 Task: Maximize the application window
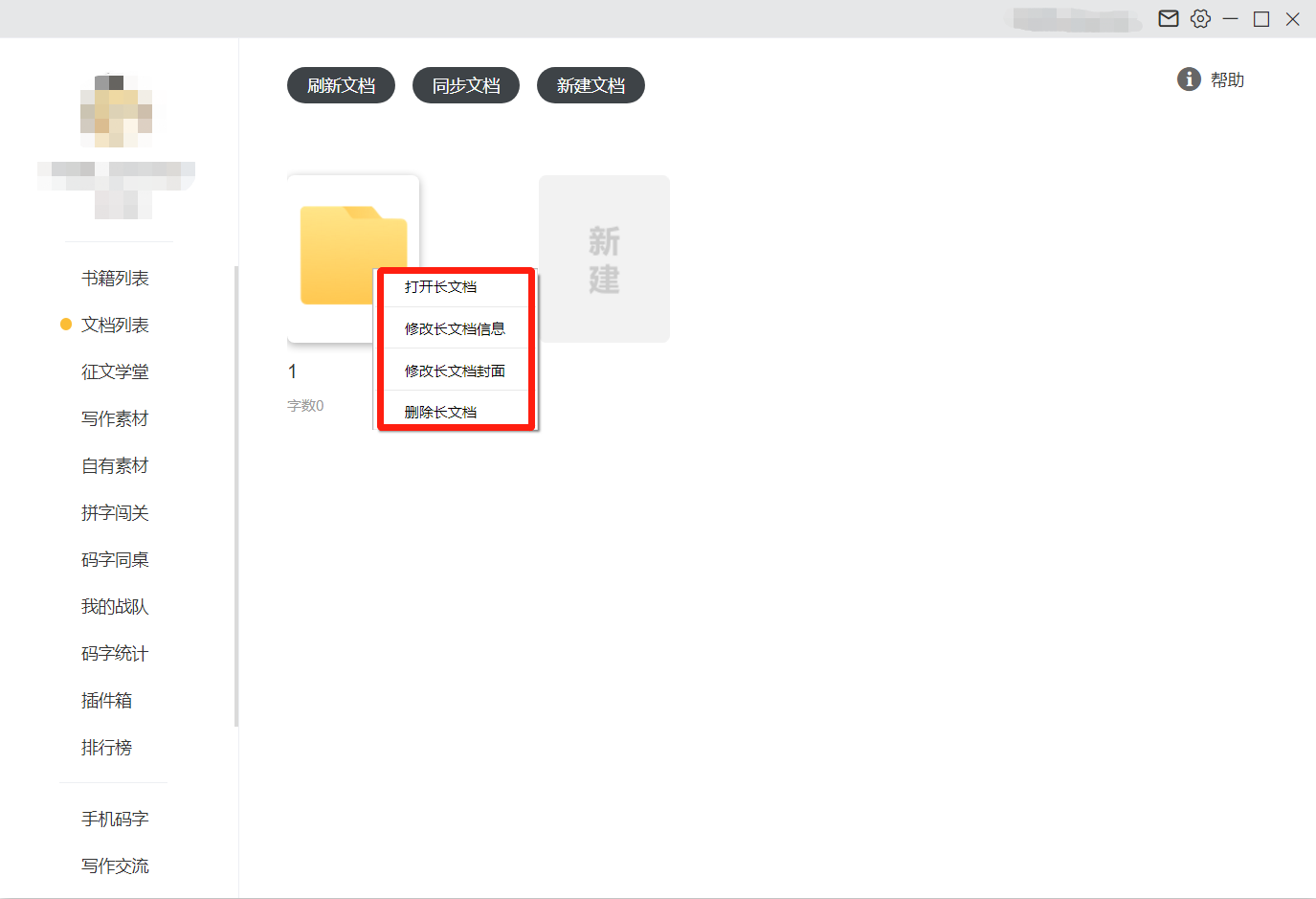(1261, 19)
